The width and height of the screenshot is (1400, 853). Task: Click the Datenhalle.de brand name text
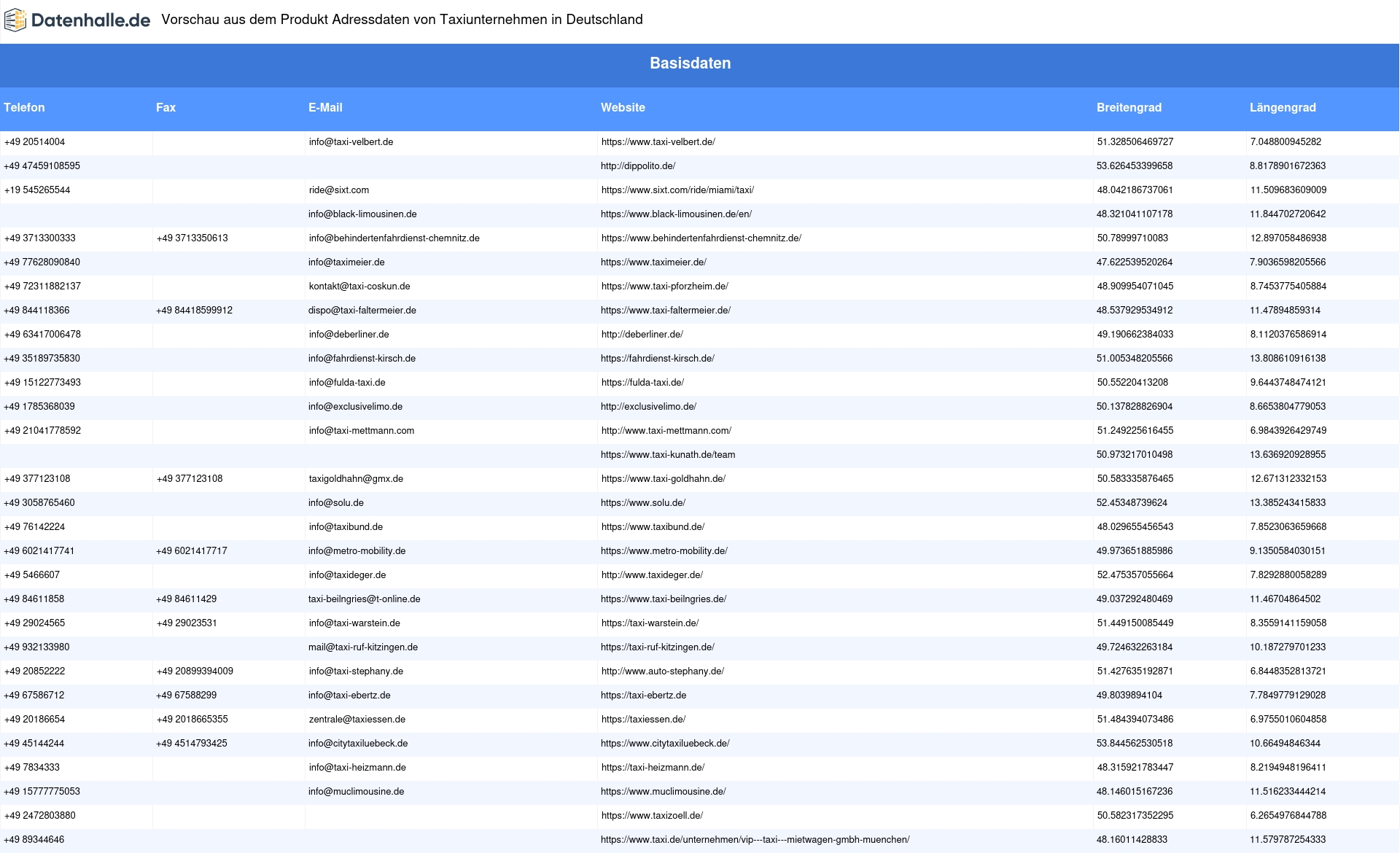point(91,20)
